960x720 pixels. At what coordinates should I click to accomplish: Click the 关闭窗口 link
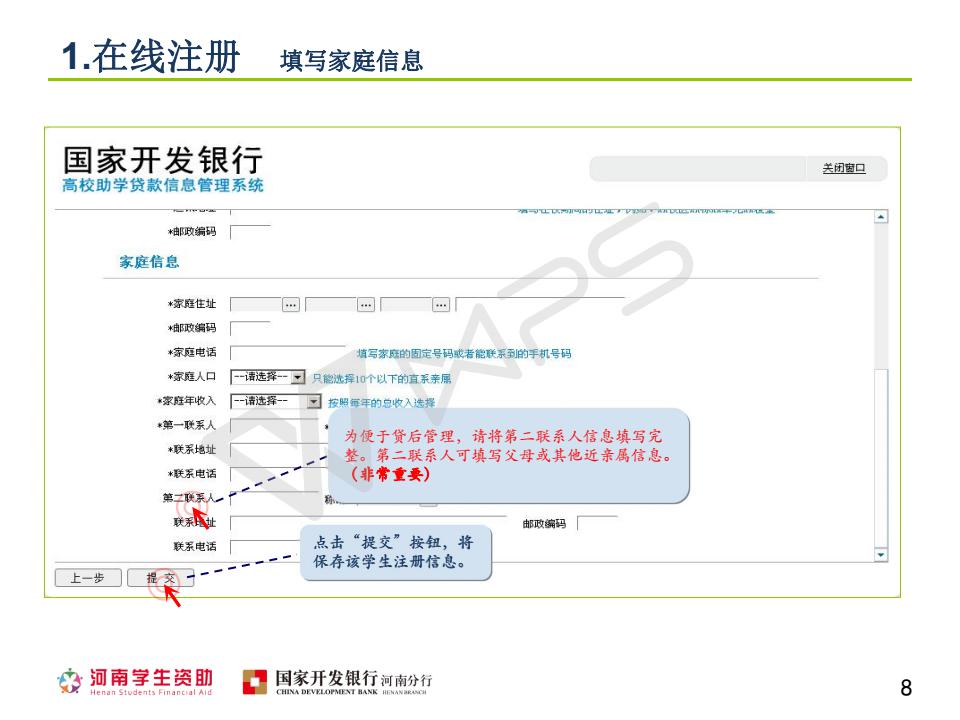[843, 169]
